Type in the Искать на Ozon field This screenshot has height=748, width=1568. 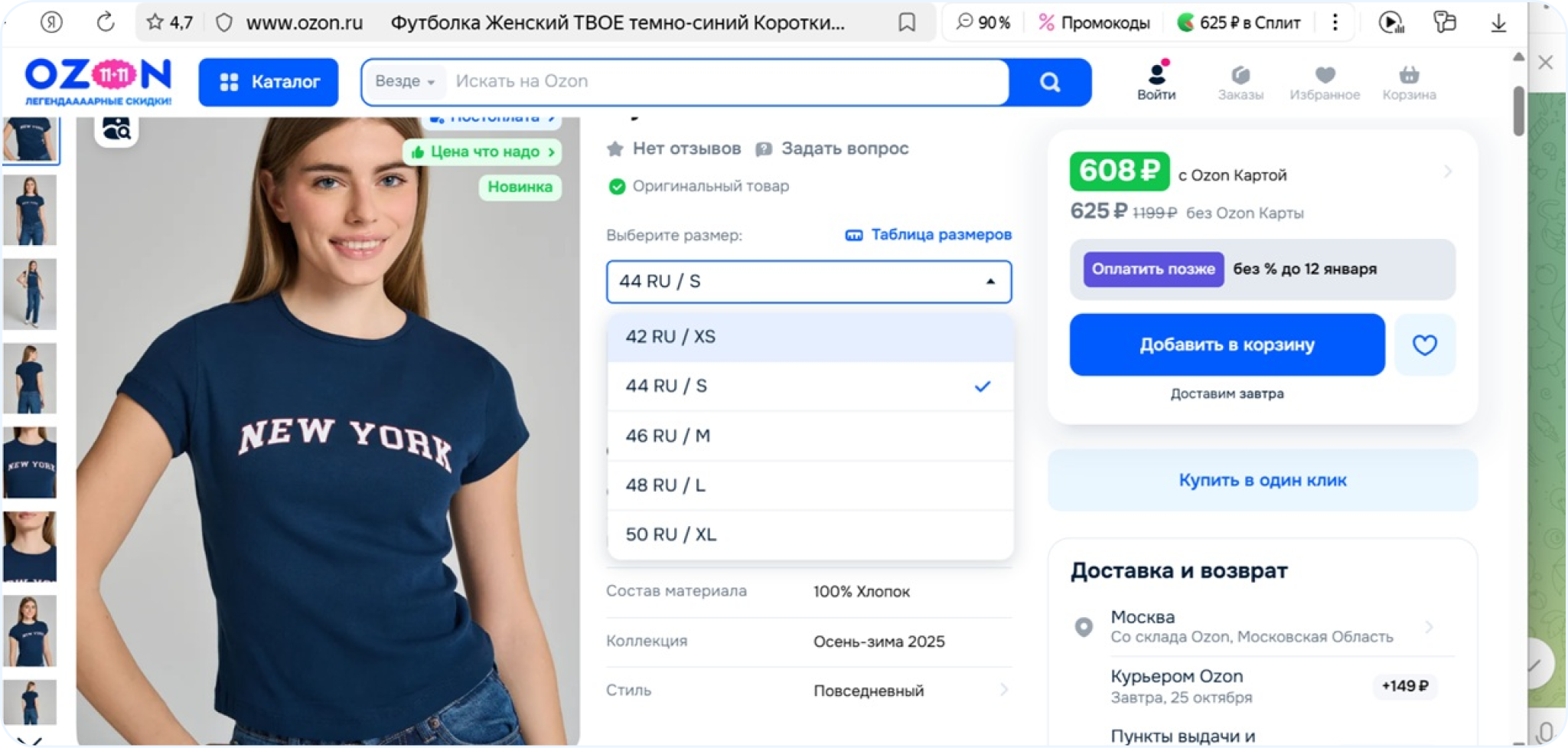(x=719, y=81)
